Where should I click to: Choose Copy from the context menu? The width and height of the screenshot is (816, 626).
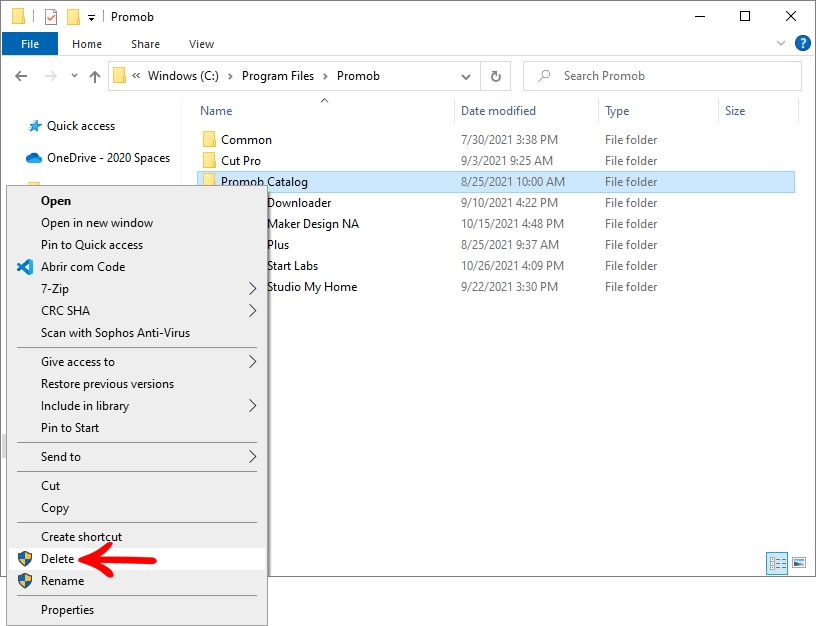coord(137,508)
